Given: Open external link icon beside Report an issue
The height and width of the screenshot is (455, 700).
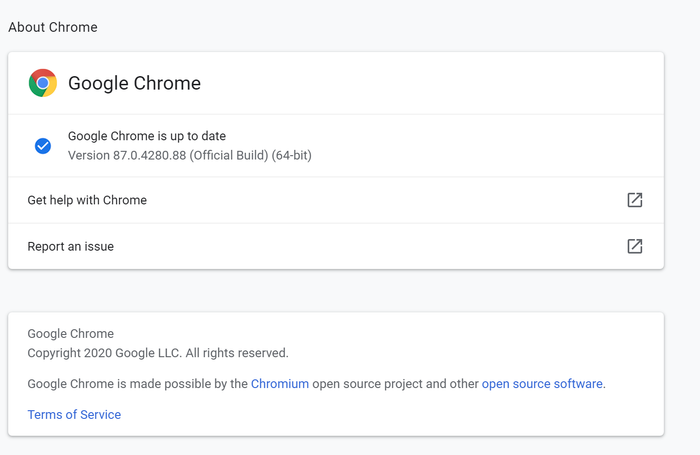Looking at the screenshot, I should (634, 246).
